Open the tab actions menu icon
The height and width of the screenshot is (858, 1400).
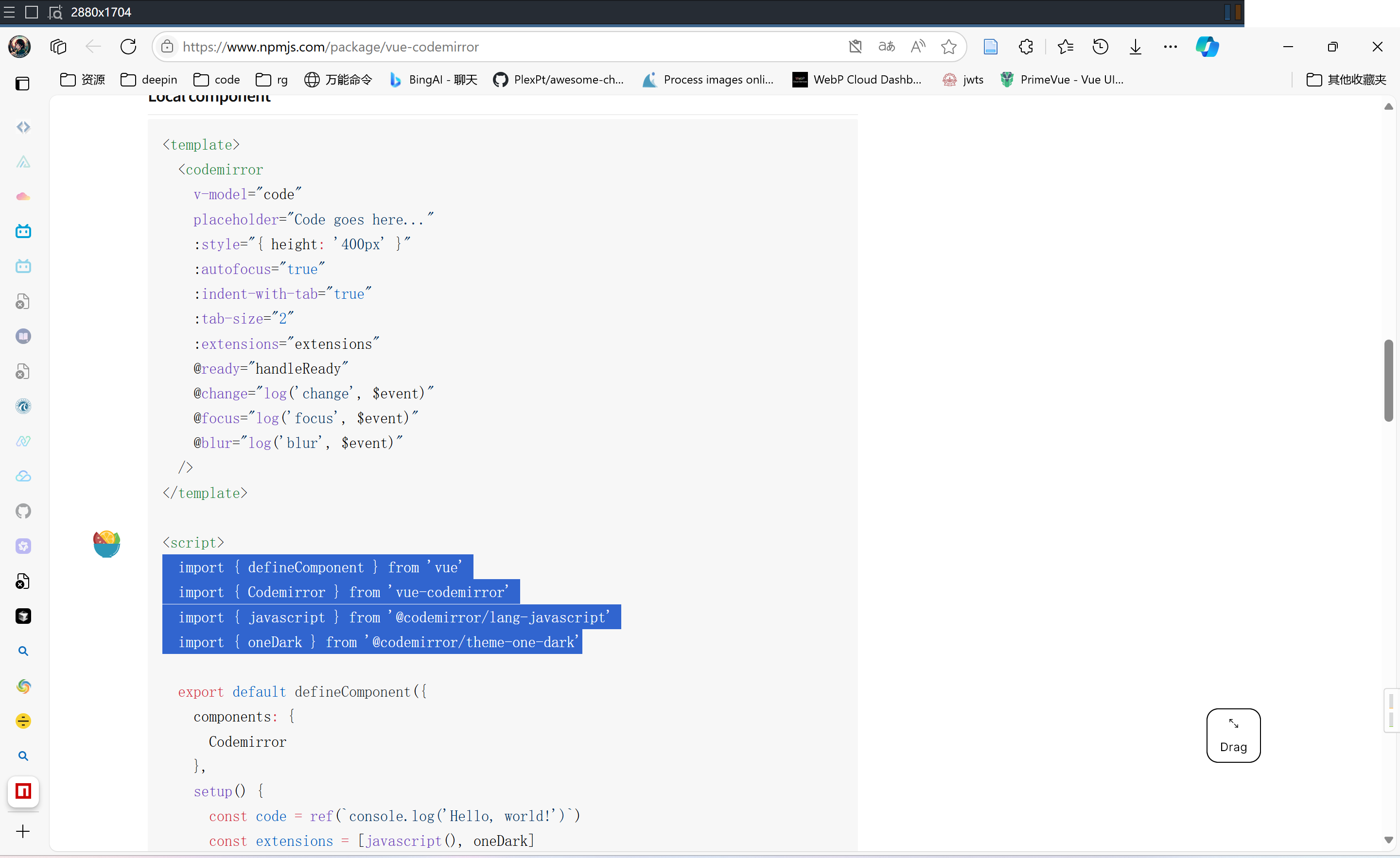click(x=58, y=47)
